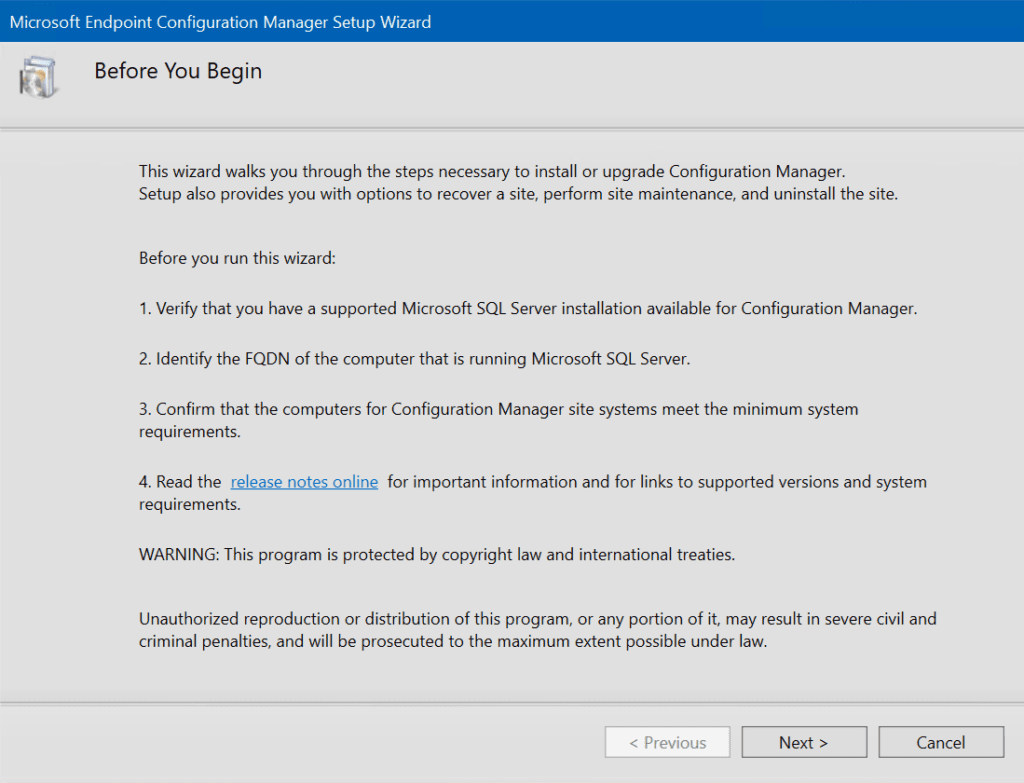1024x783 pixels.
Task: Click the step 3 text about minimum system requirements
Action: pos(498,420)
